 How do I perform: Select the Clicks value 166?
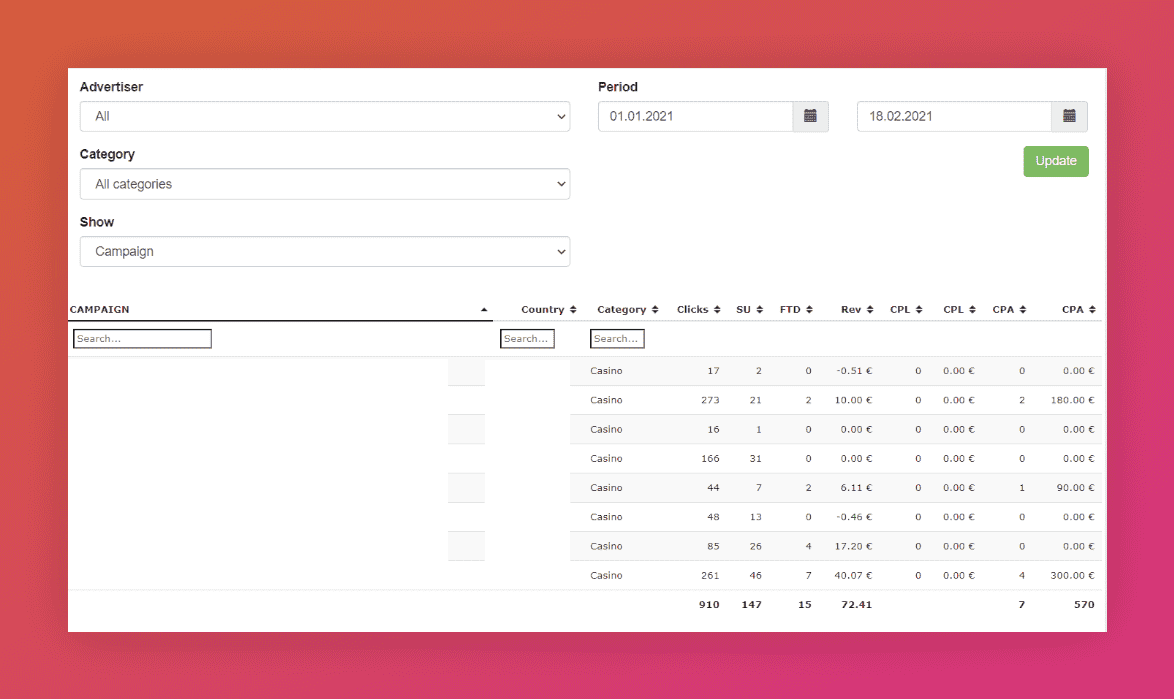[x=710, y=459]
